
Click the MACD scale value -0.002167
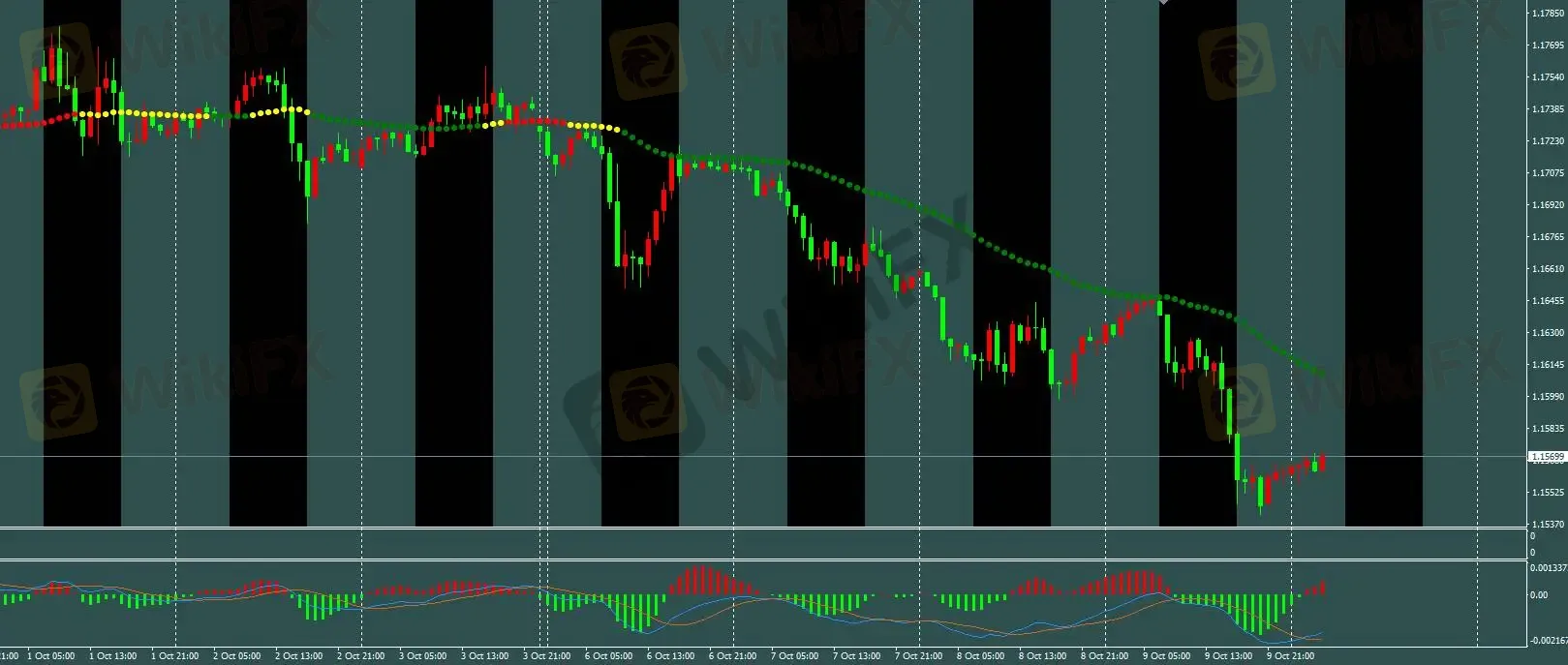point(1548,641)
